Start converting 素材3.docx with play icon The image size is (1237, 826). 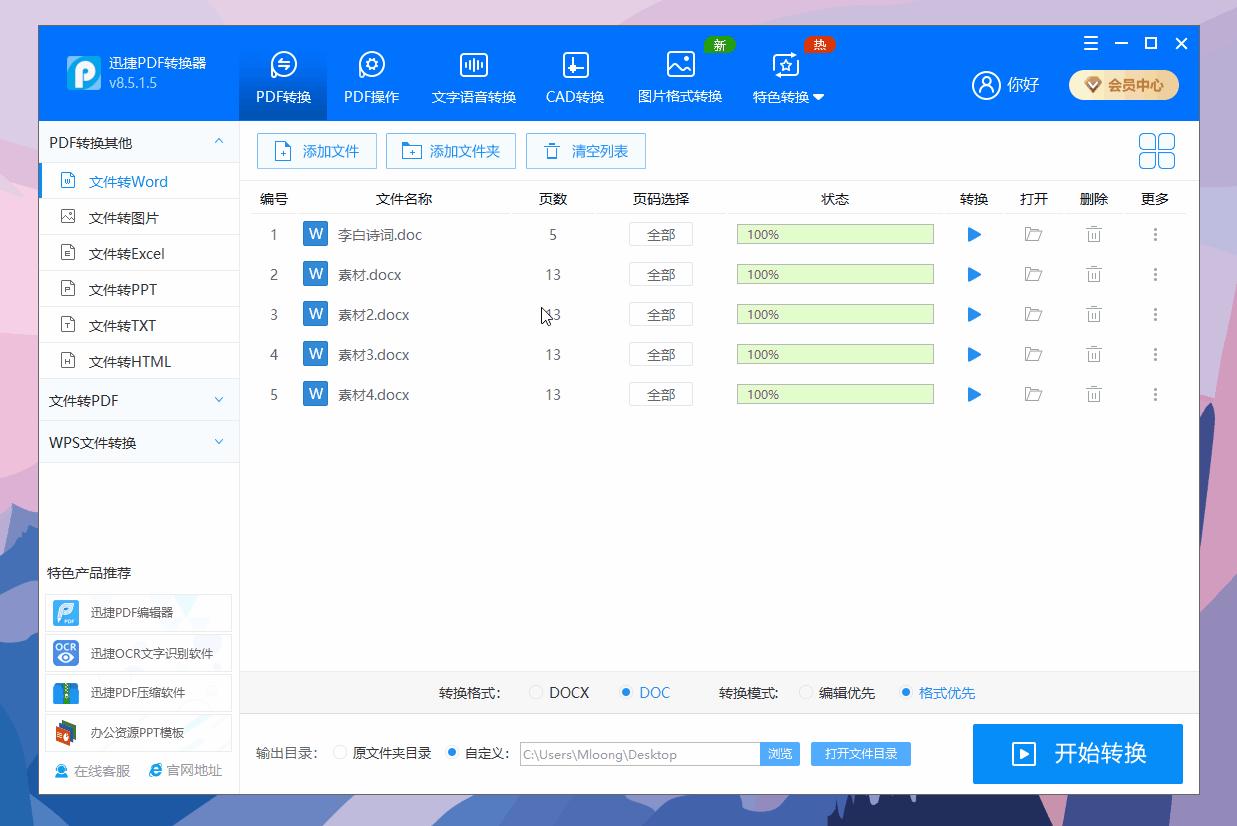(x=974, y=354)
